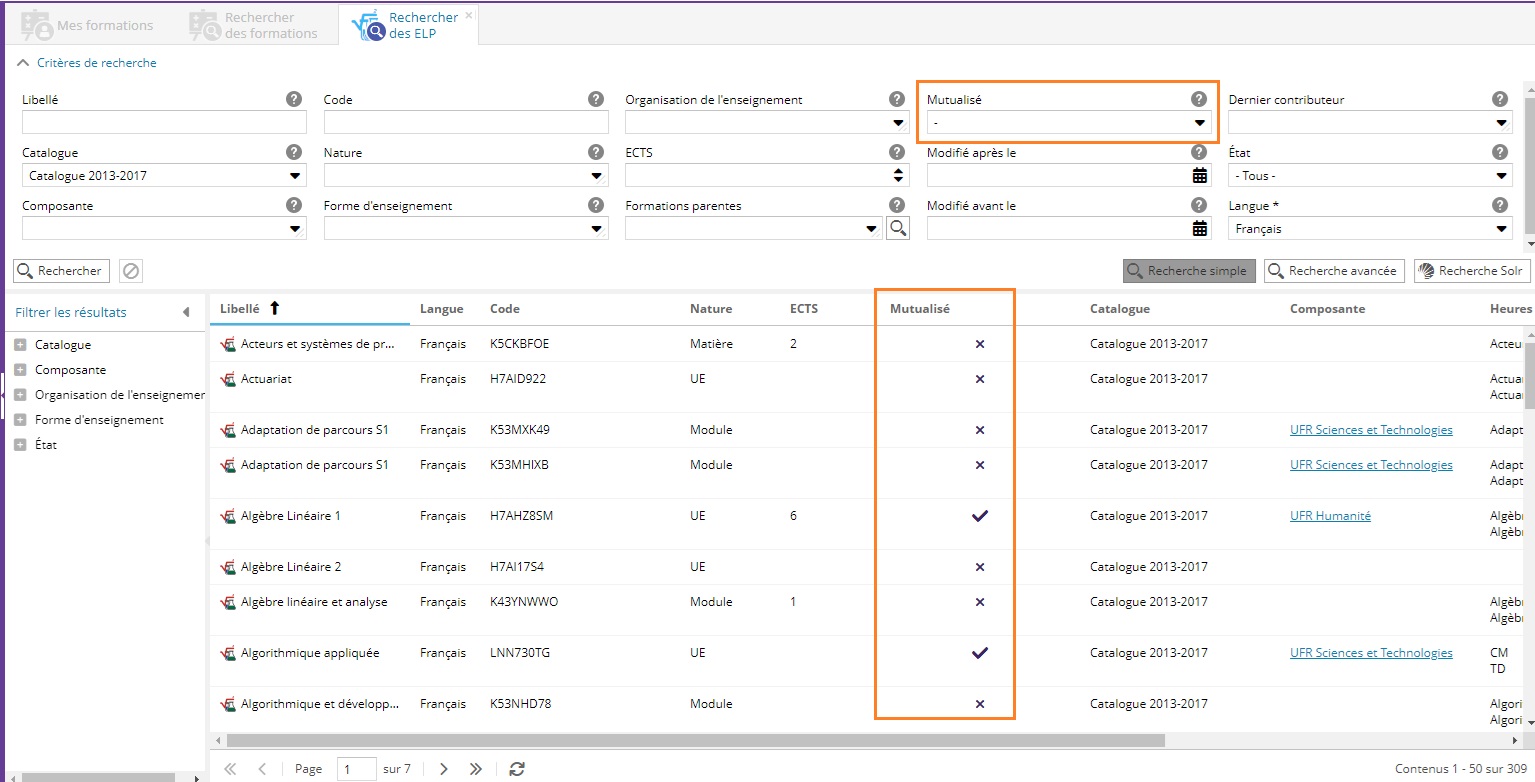Adjust the ECTS stepper arrows

899,175
